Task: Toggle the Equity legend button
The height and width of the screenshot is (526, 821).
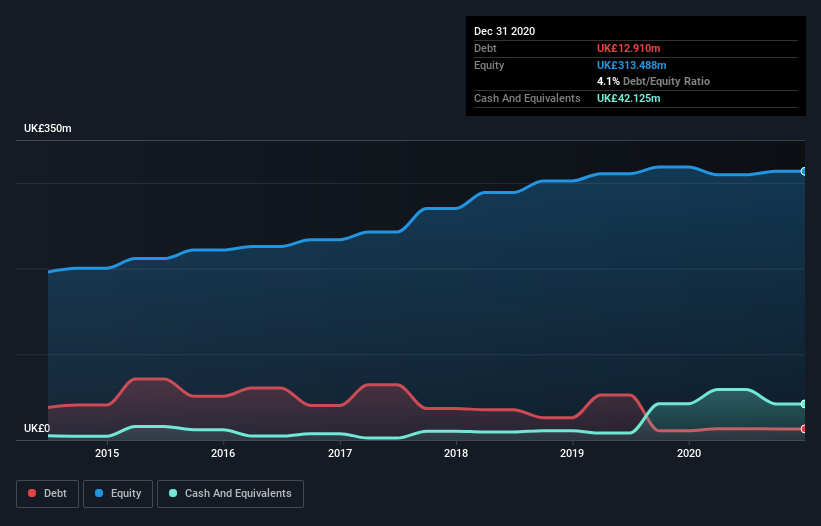Action: coord(118,494)
